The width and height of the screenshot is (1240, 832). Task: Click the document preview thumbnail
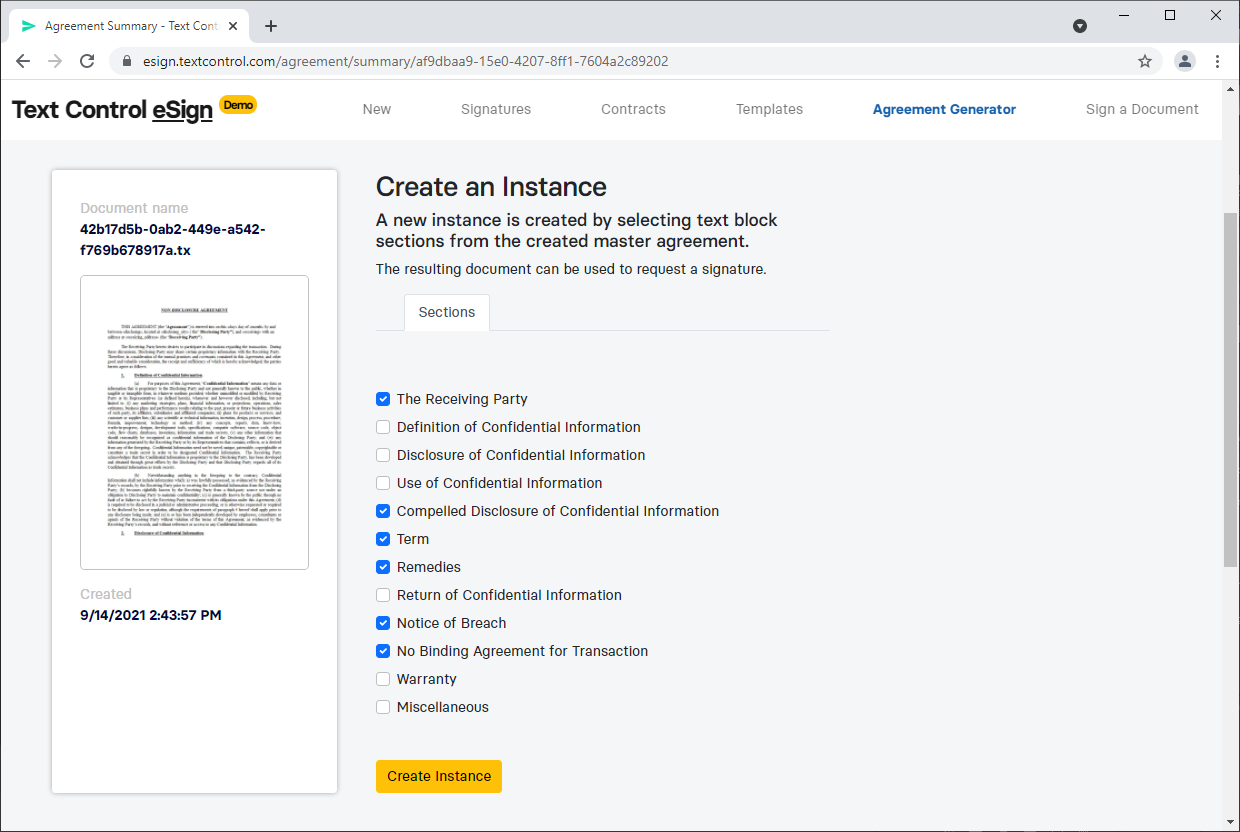(194, 422)
